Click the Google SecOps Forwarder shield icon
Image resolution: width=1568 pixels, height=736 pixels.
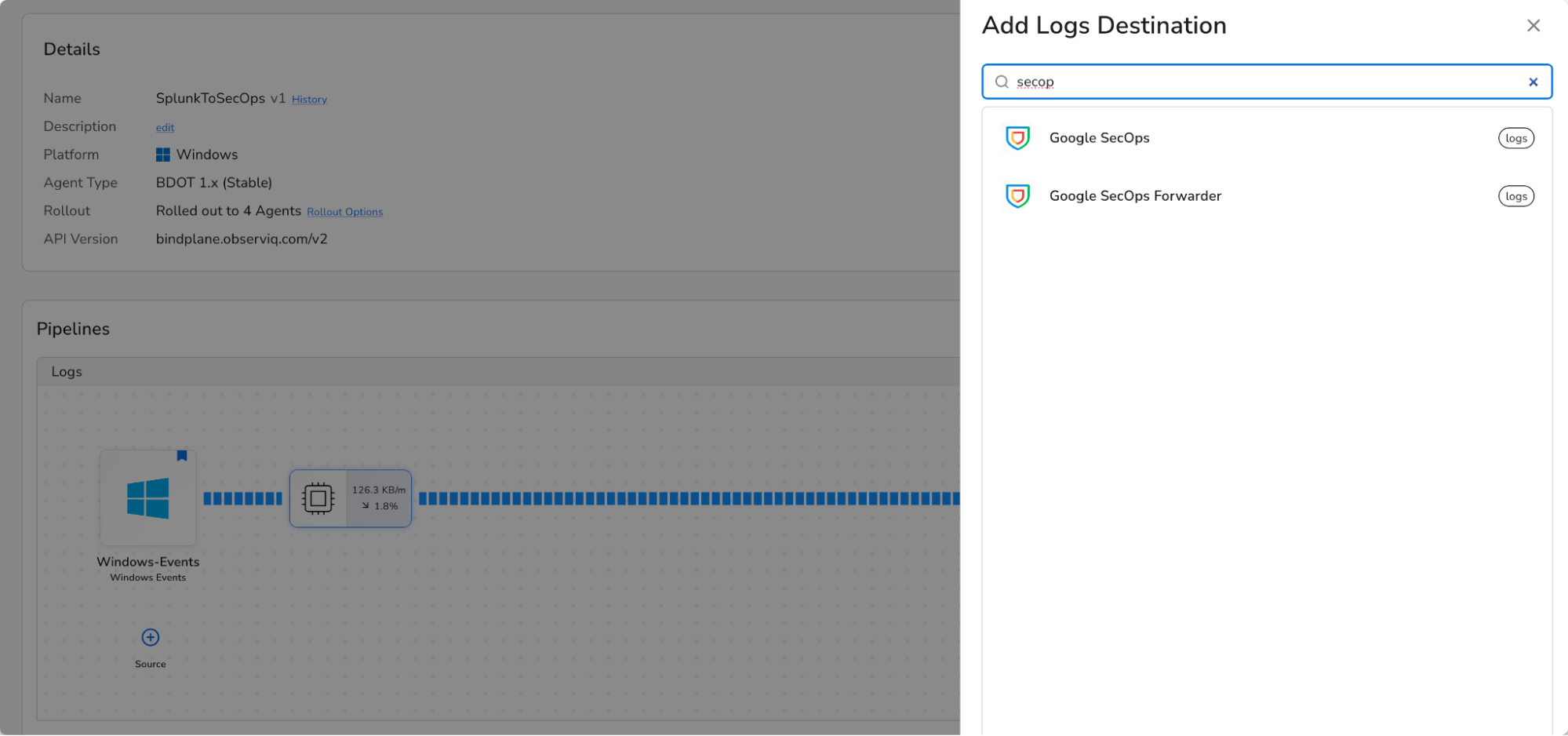tap(1017, 196)
